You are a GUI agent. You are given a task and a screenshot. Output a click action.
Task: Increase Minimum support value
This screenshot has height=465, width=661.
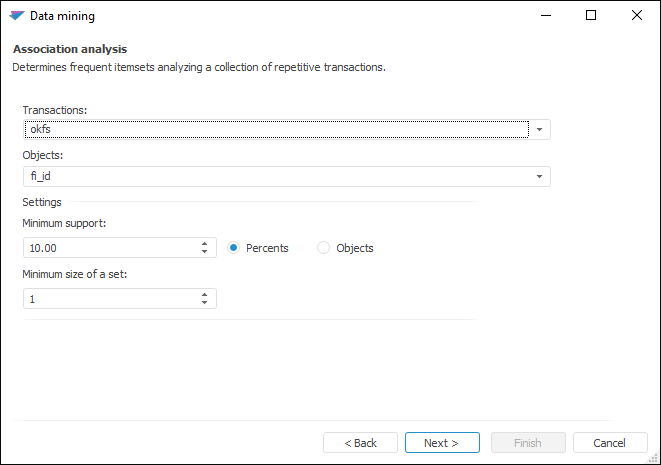[204, 243]
